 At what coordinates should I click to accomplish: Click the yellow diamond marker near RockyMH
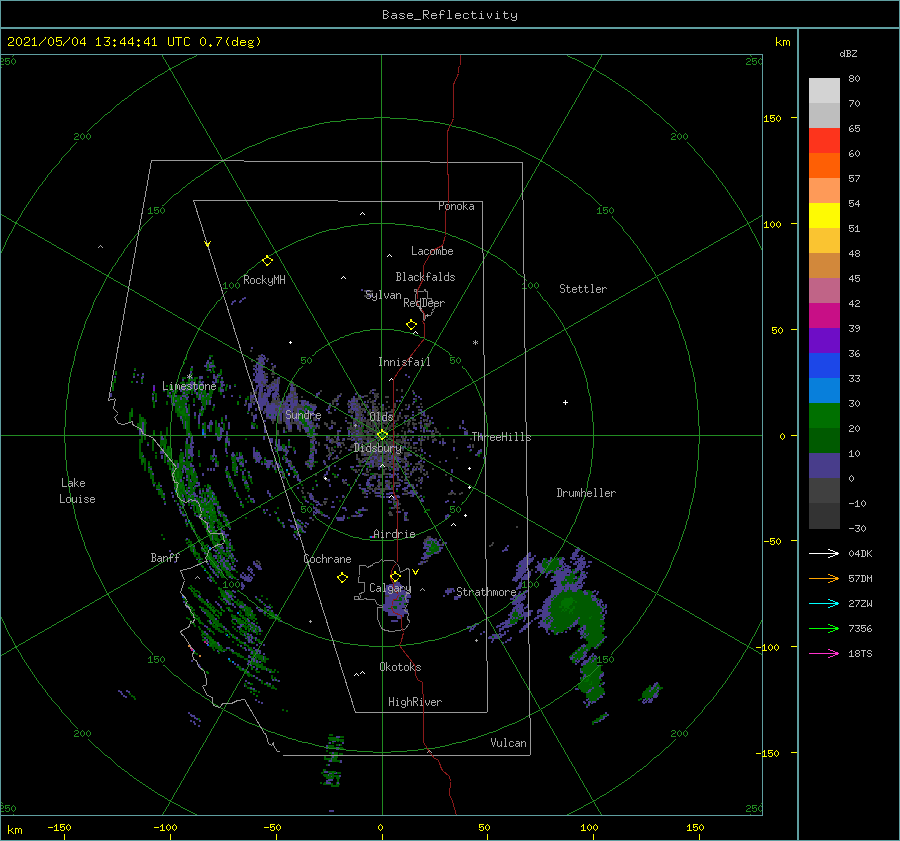click(267, 261)
